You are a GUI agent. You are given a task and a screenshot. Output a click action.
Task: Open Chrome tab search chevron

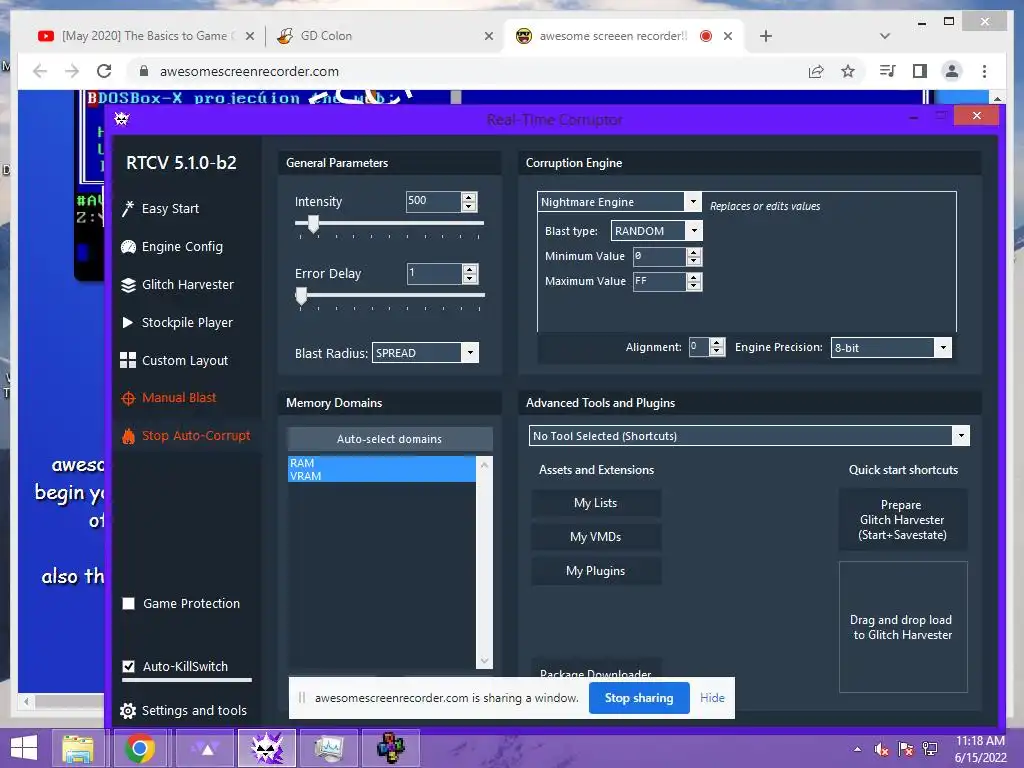pyautogui.click(x=885, y=36)
